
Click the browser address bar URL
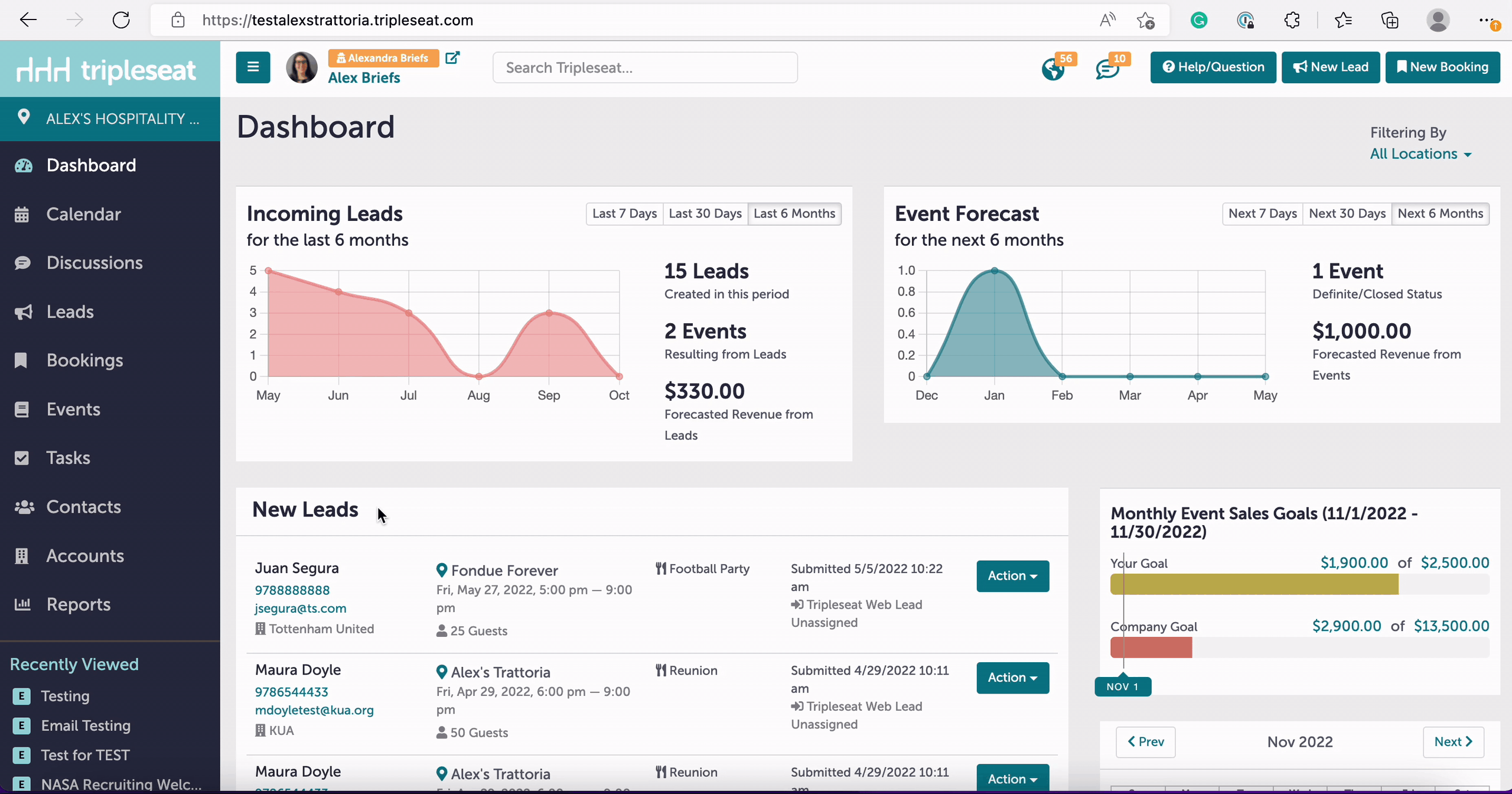pos(338,20)
